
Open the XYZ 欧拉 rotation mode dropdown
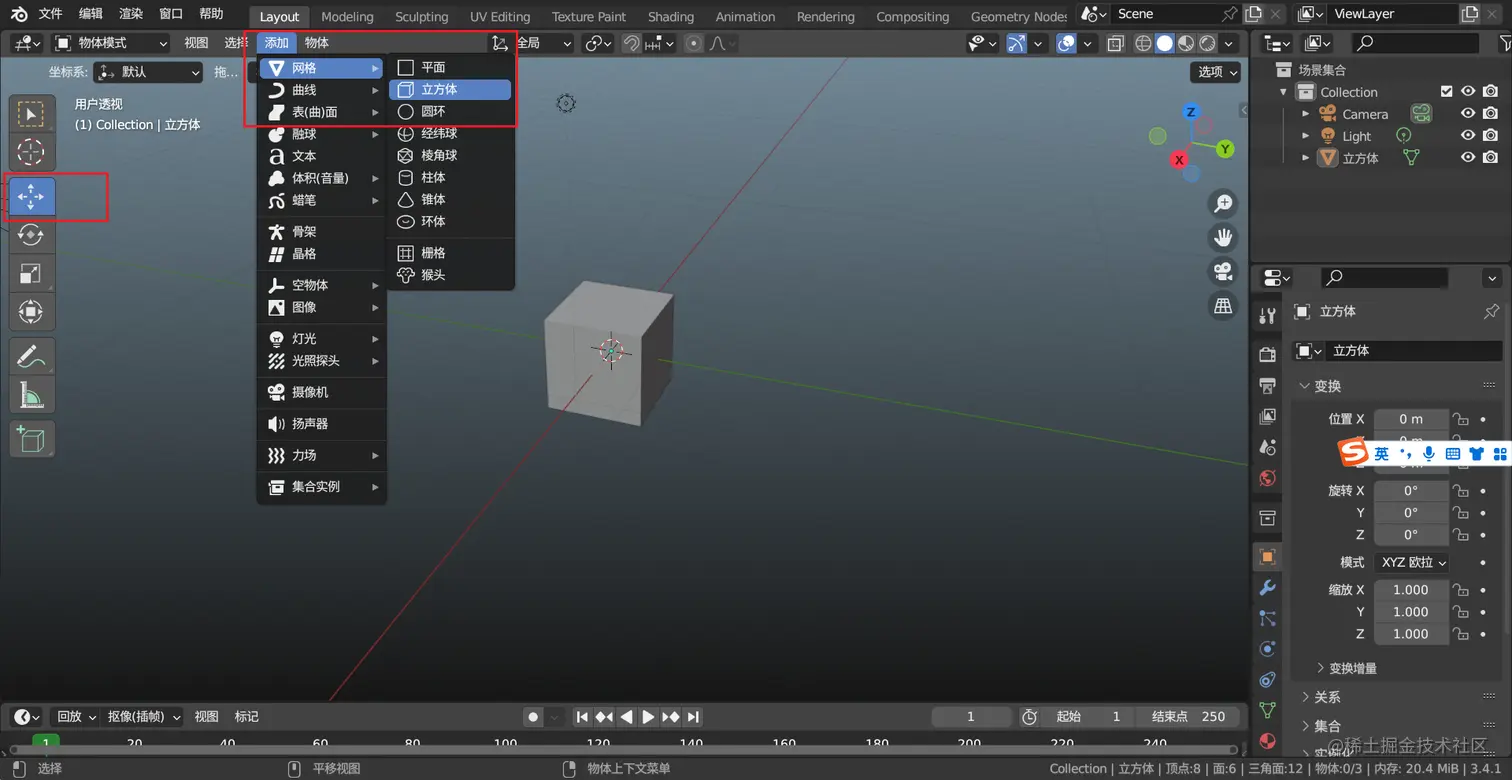pyautogui.click(x=1413, y=562)
